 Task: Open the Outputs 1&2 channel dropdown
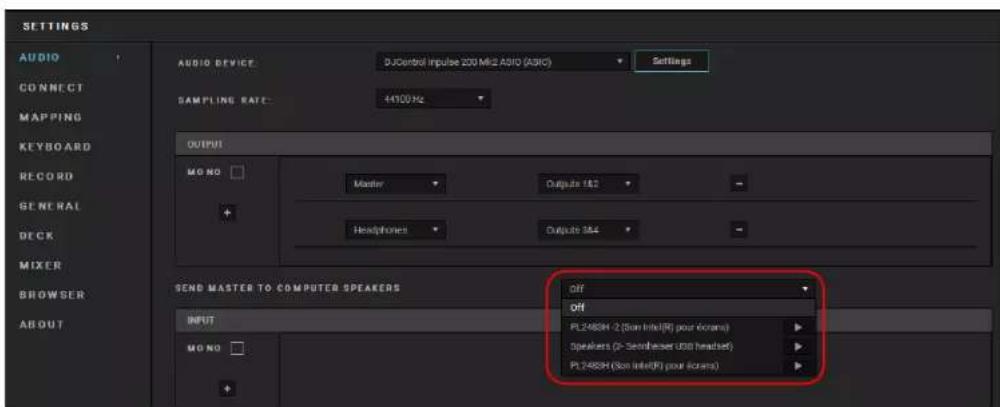588,185
